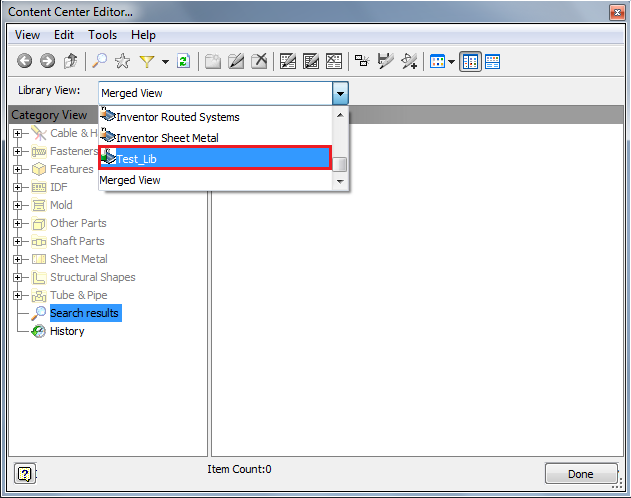Select Inventor Routed Systems library
The image size is (631, 498).
point(215,117)
